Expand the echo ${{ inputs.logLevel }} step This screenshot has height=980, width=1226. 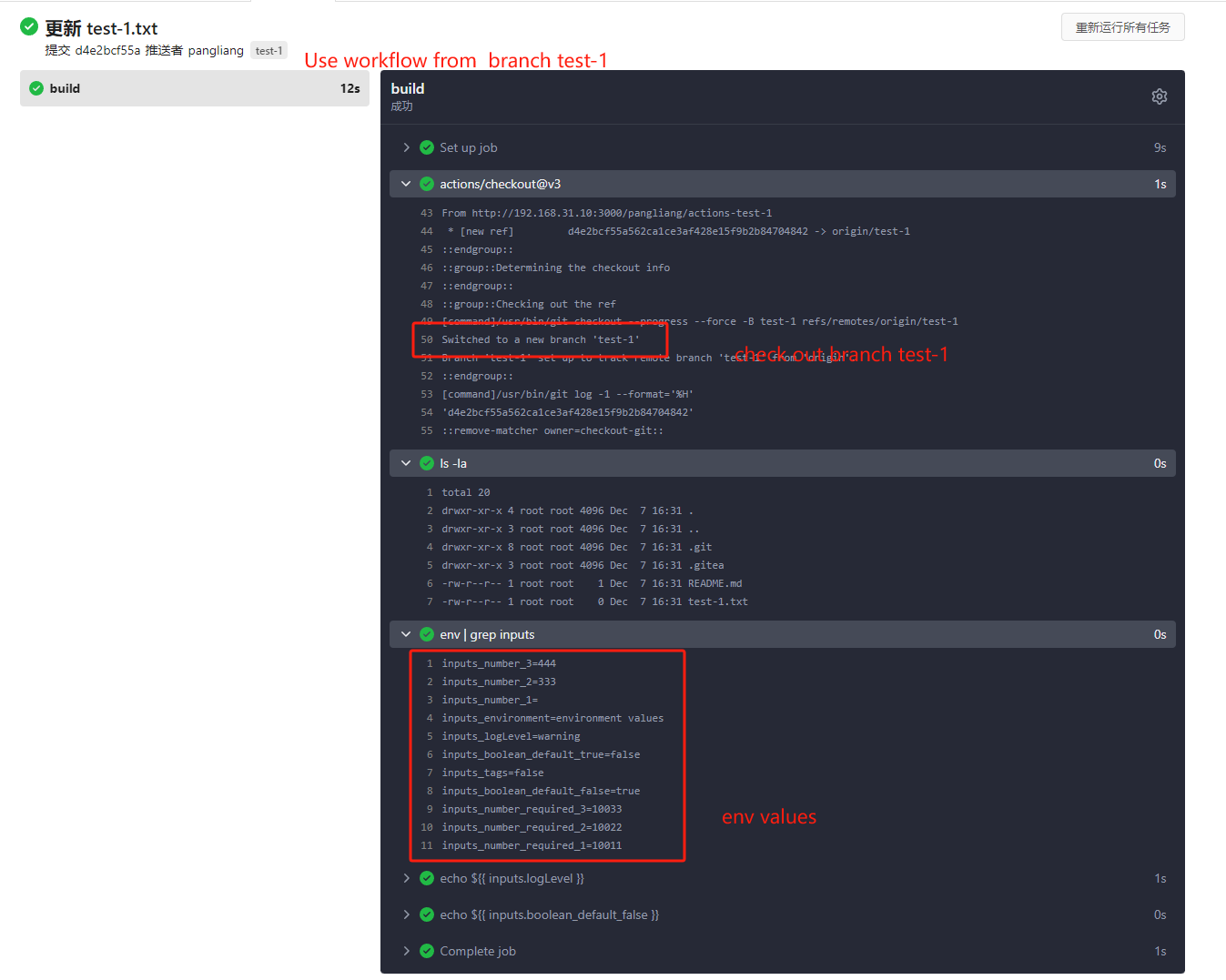(406, 878)
